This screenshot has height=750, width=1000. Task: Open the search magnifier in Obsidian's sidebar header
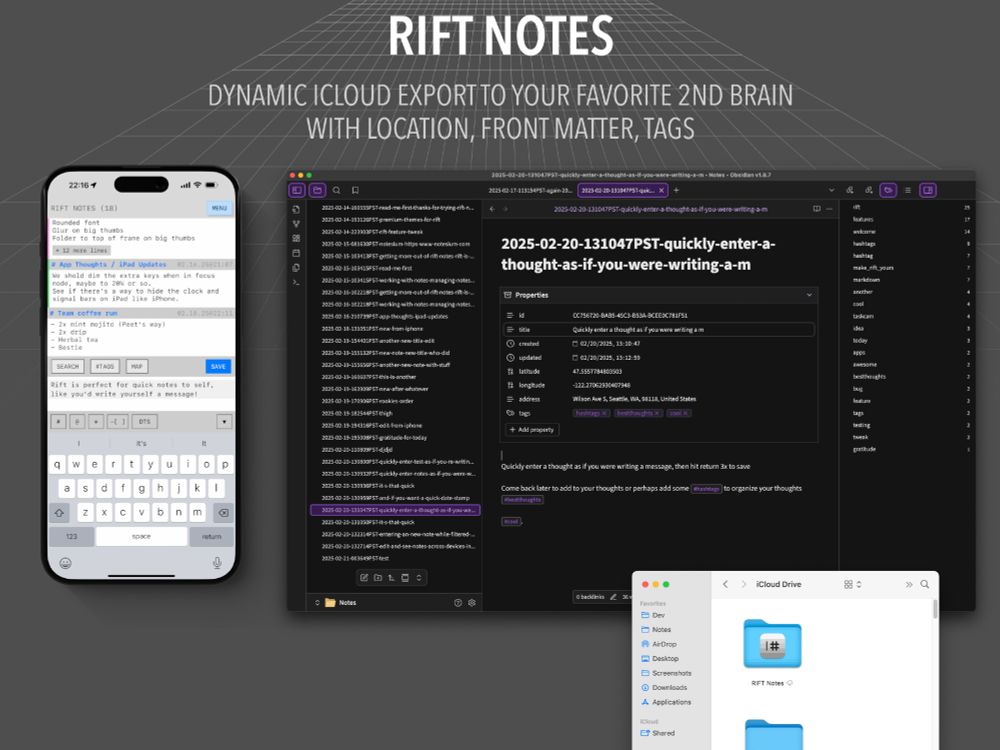tap(336, 190)
